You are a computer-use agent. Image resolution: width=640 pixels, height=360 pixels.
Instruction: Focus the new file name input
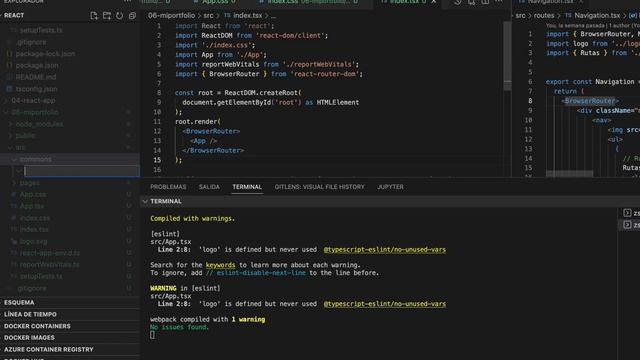82,171
